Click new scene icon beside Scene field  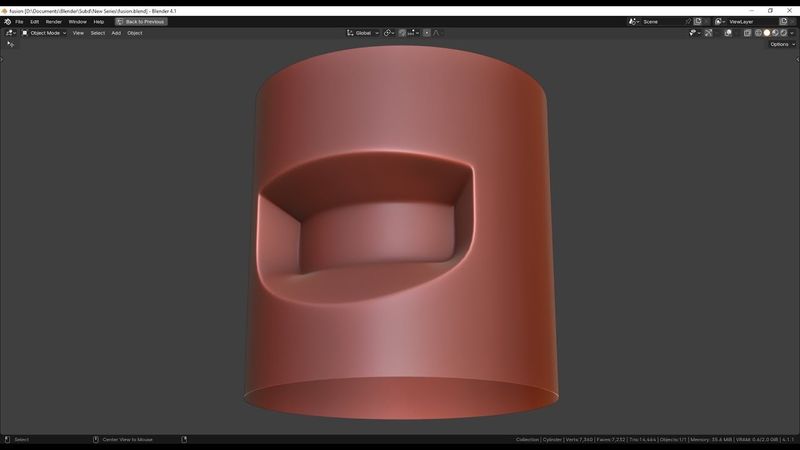pos(698,21)
